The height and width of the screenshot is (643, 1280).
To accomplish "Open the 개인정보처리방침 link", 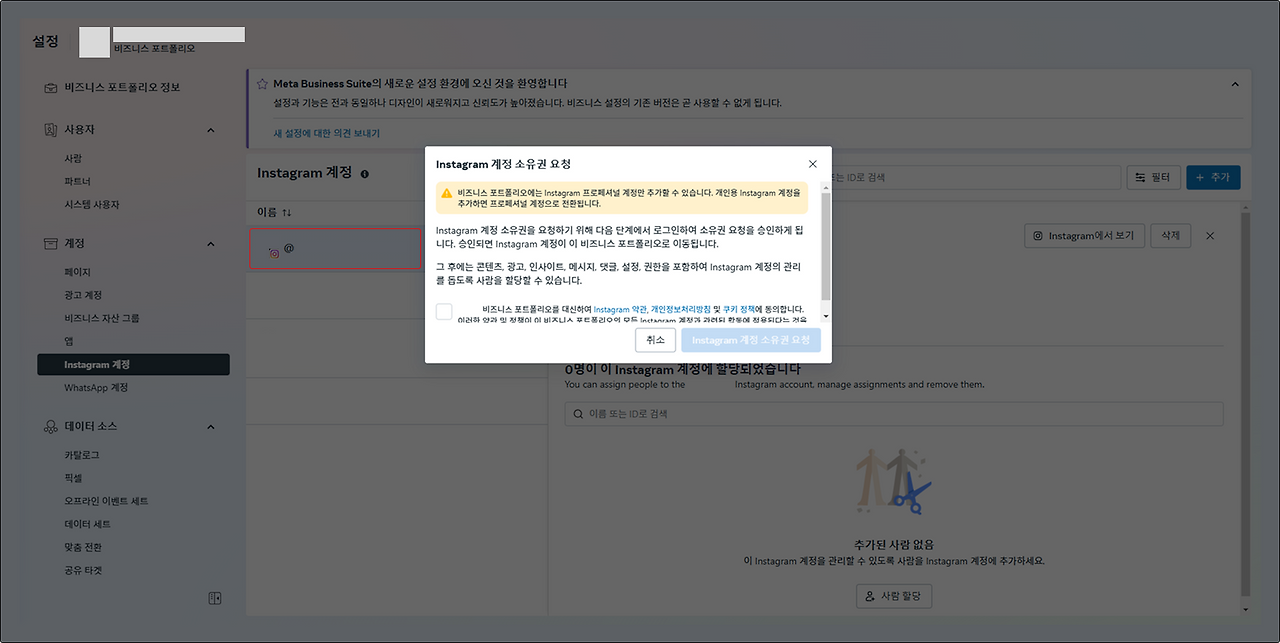I will coord(681,310).
